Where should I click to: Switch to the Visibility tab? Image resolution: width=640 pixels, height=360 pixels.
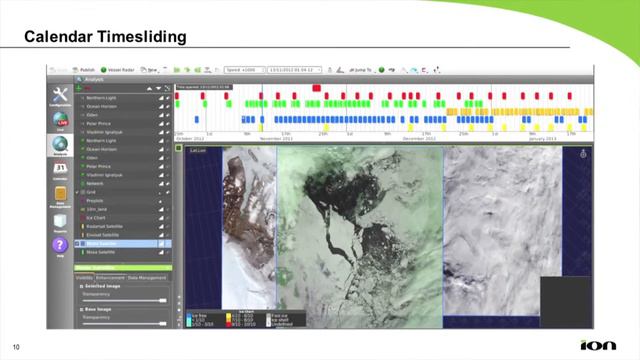tap(84, 278)
